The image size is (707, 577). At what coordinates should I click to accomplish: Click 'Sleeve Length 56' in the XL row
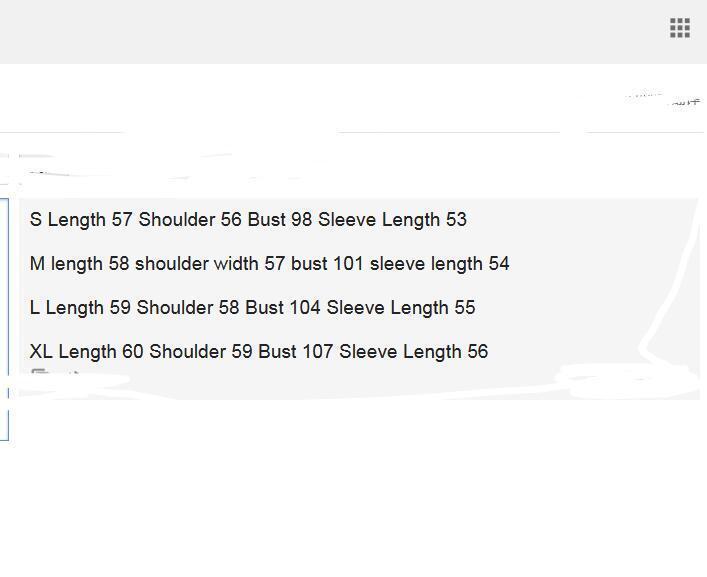(413, 352)
